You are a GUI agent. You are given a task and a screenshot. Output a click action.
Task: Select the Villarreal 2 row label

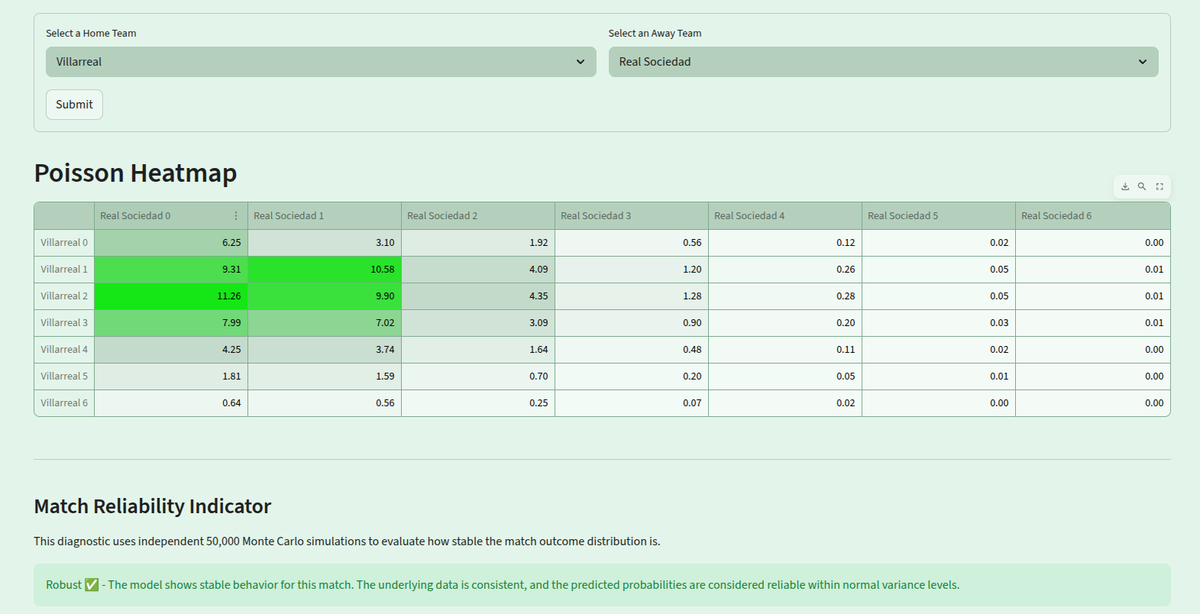(64, 296)
